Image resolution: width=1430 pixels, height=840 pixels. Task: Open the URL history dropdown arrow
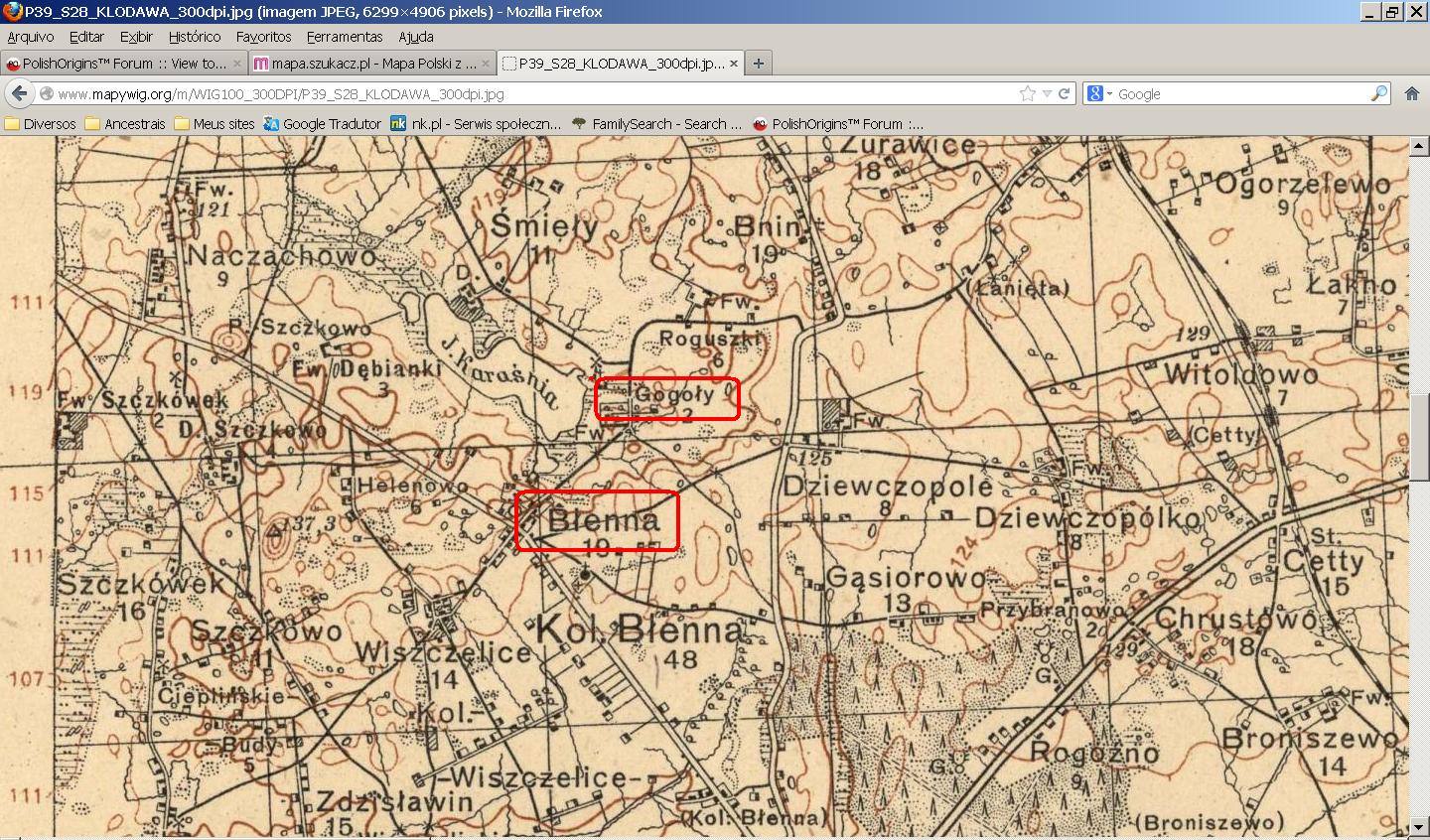[x=1046, y=94]
